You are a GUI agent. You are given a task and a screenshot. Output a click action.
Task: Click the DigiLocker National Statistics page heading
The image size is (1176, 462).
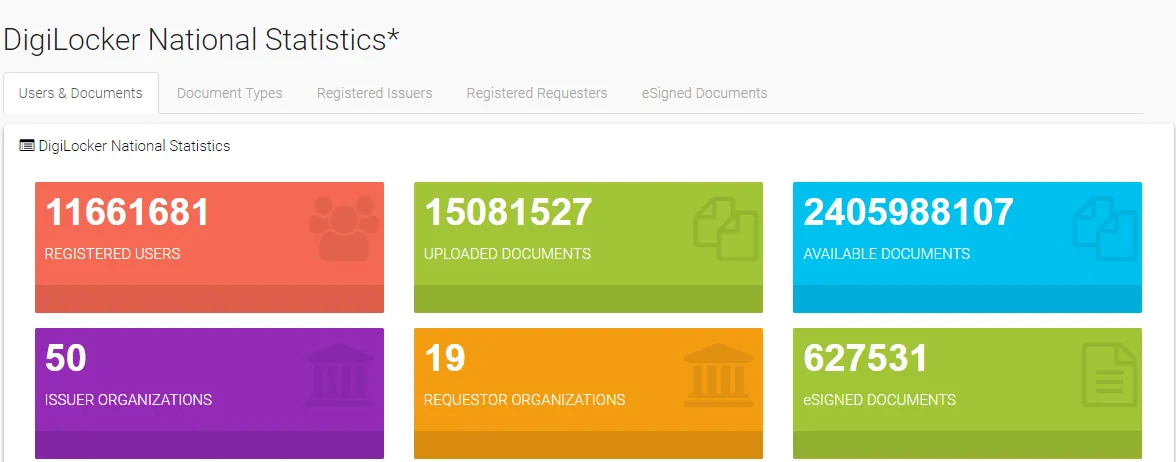(x=201, y=40)
